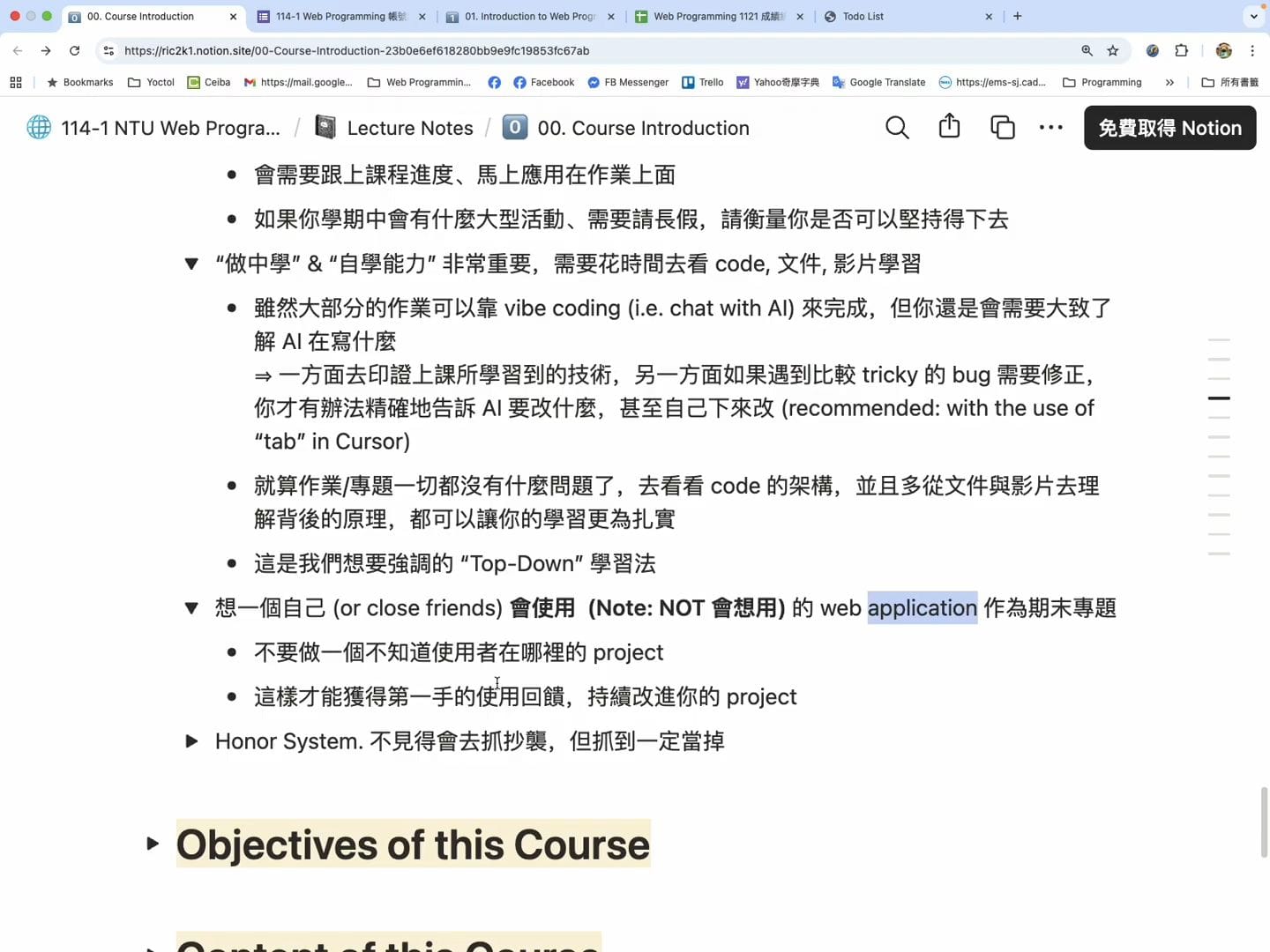This screenshot has width=1270, height=952.
Task: Reload the page with refresh icon
Action: click(74, 51)
